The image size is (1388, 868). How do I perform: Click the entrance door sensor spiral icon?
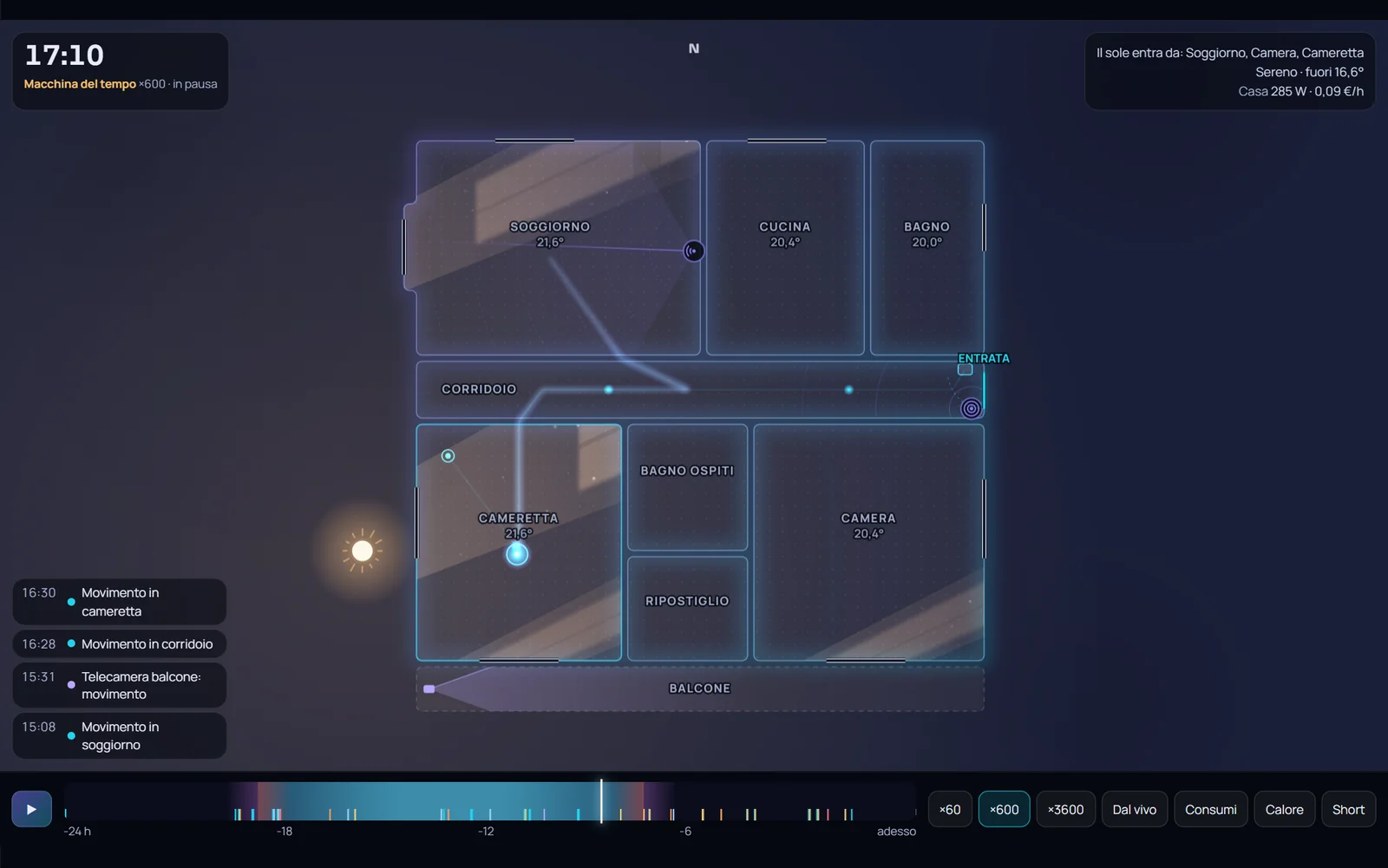coord(972,408)
